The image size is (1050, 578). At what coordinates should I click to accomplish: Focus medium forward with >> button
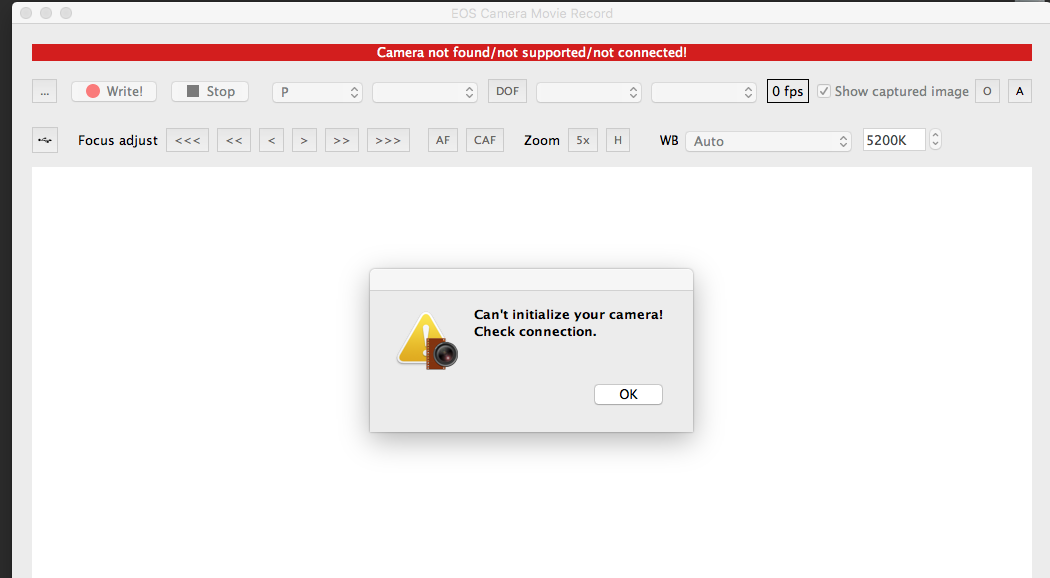coord(342,141)
